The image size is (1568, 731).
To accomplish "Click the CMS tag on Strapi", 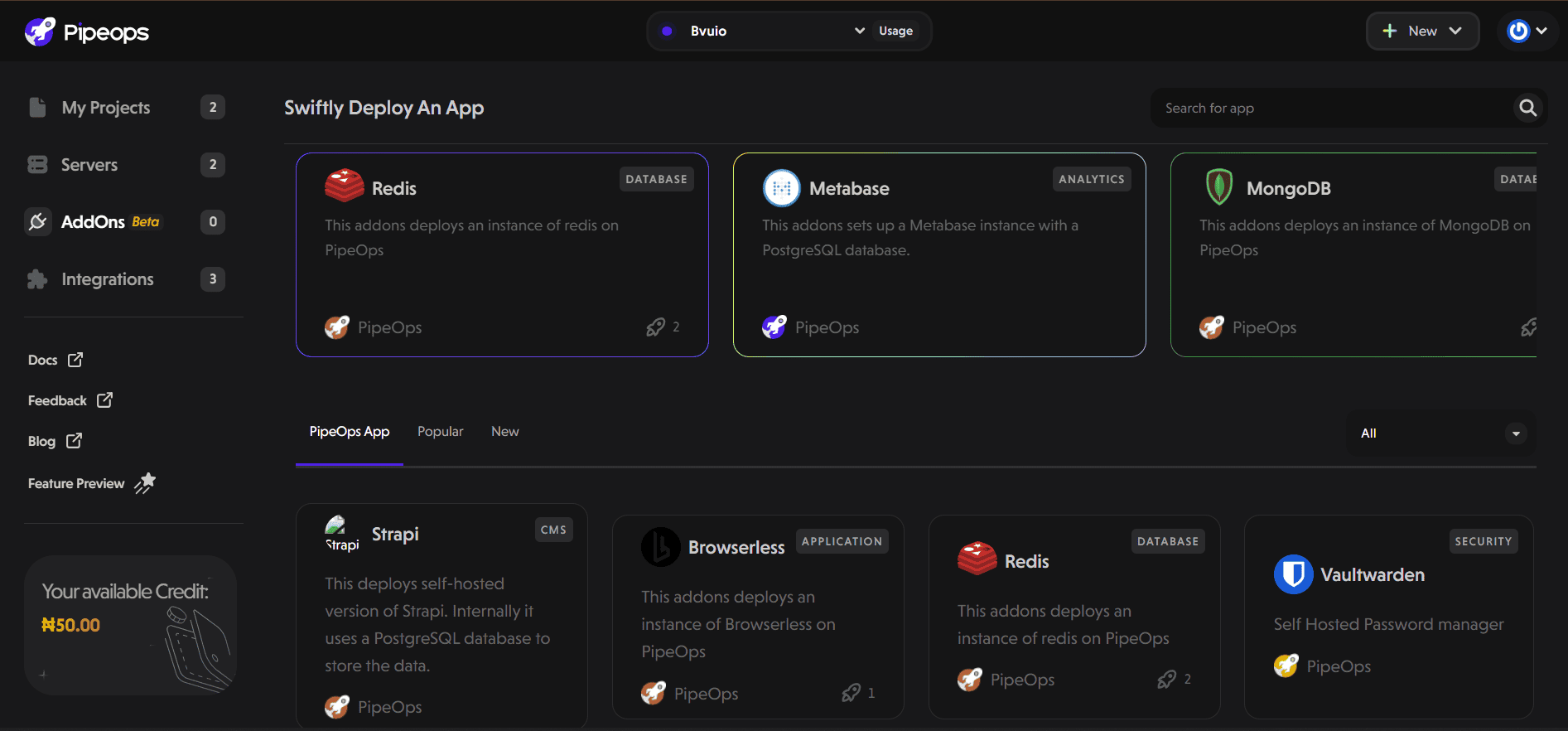I will click(553, 530).
